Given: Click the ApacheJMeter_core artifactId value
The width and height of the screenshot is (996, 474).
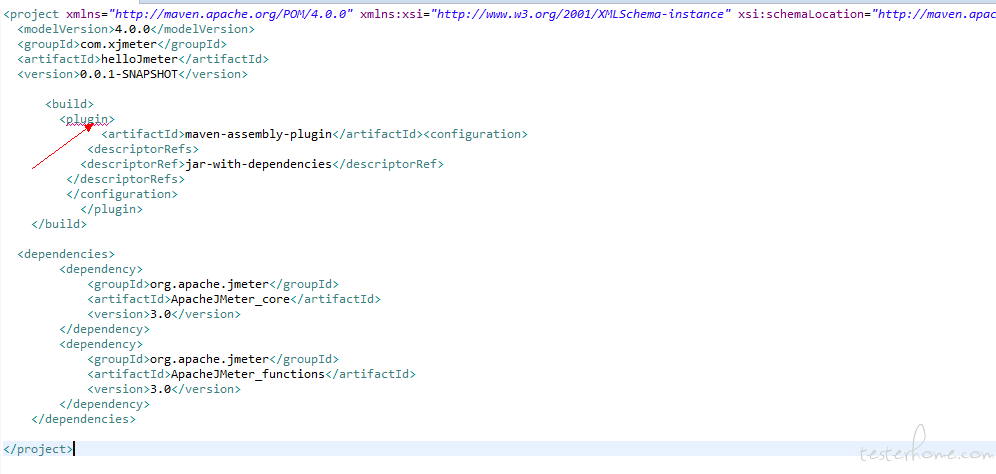Looking at the screenshot, I should [x=231, y=299].
